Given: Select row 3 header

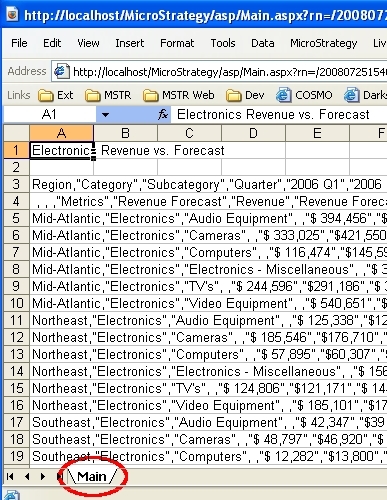Looking at the screenshot, I should [x=16, y=184].
